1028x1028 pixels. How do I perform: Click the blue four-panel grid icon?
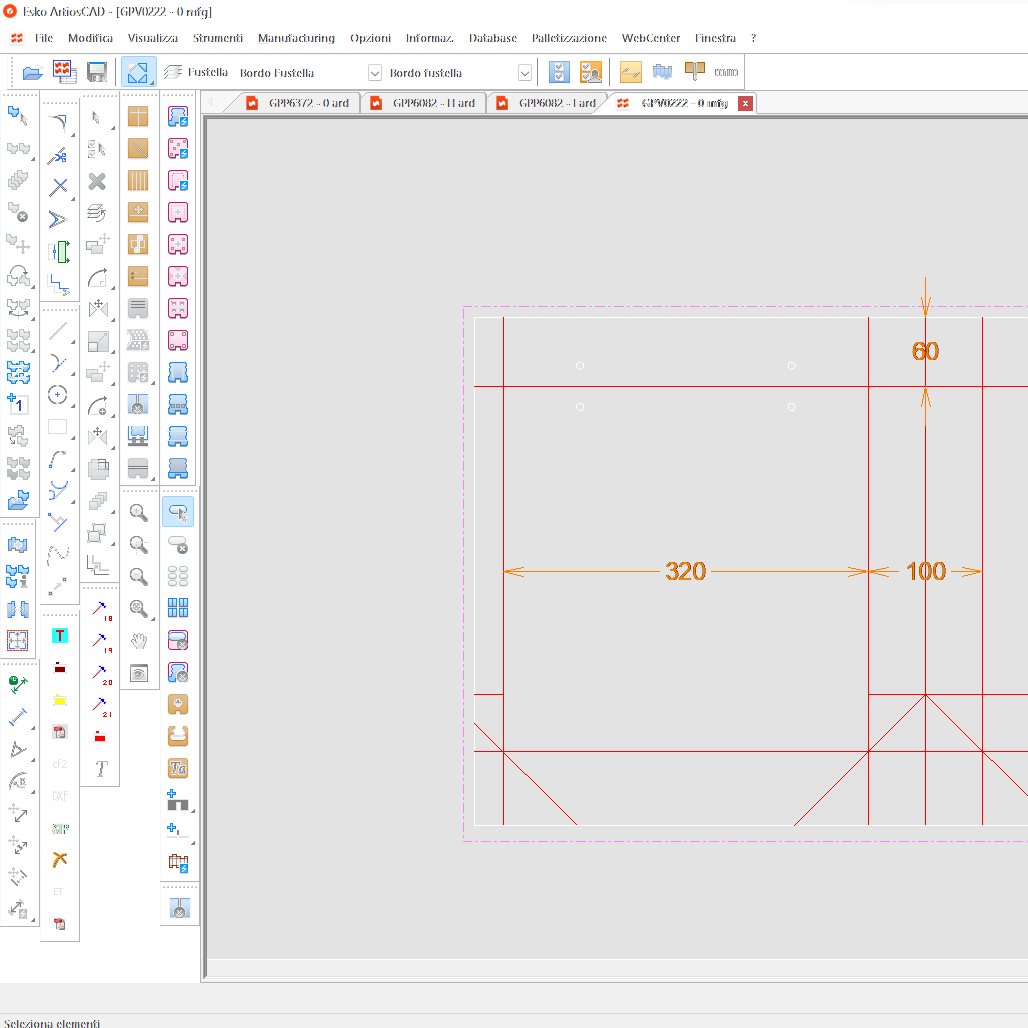coord(178,608)
